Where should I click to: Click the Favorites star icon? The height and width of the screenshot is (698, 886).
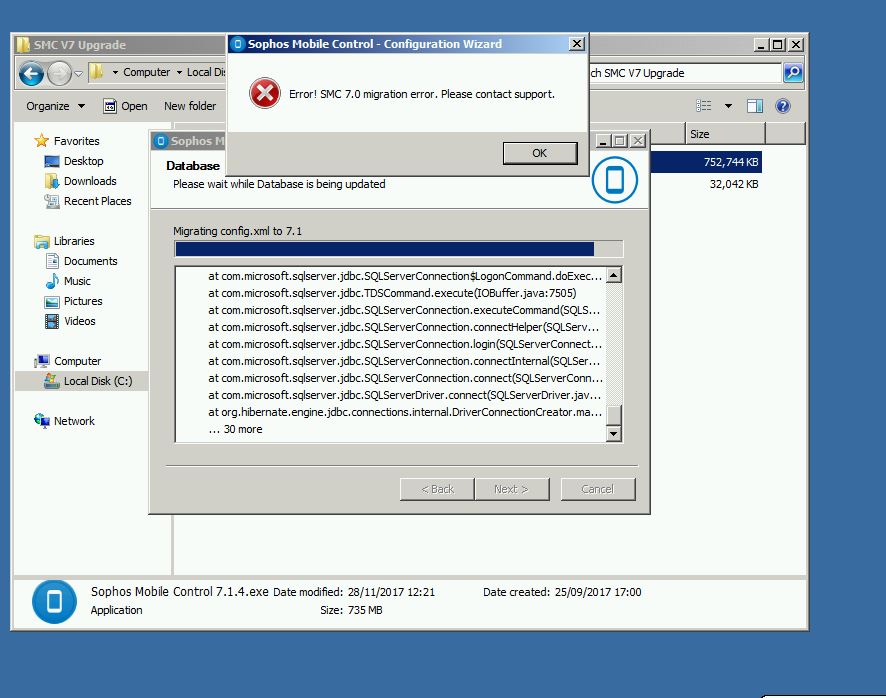coord(41,141)
